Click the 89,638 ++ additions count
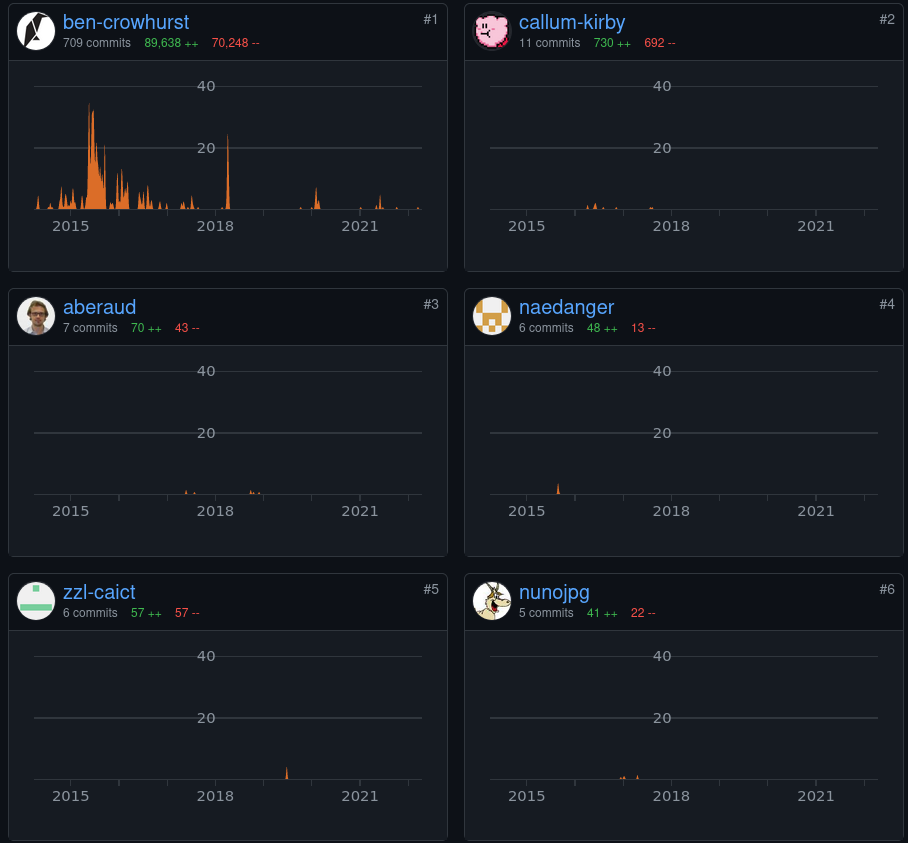Screen dimensions: 908x843 click(x=171, y=43)
